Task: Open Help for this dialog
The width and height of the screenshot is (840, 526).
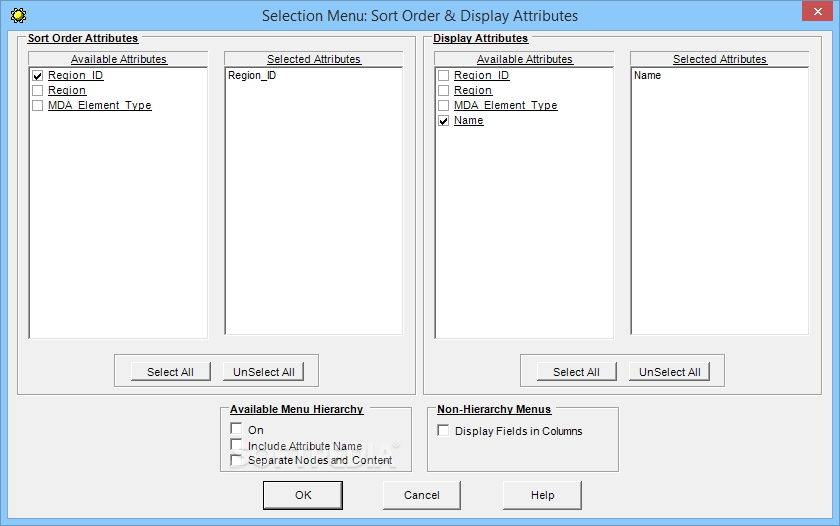Action: [x=542, y=495]
